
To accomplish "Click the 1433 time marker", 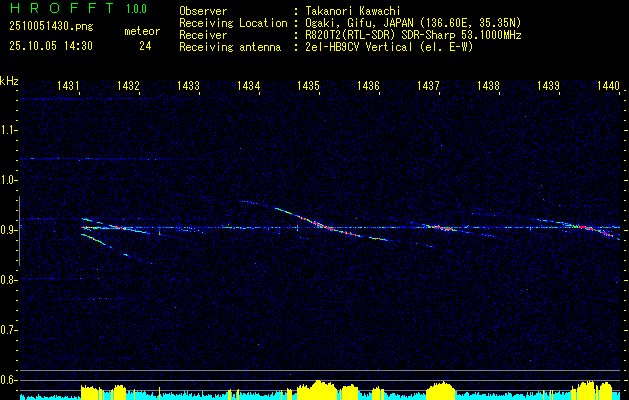I will [x=188, y=85].
